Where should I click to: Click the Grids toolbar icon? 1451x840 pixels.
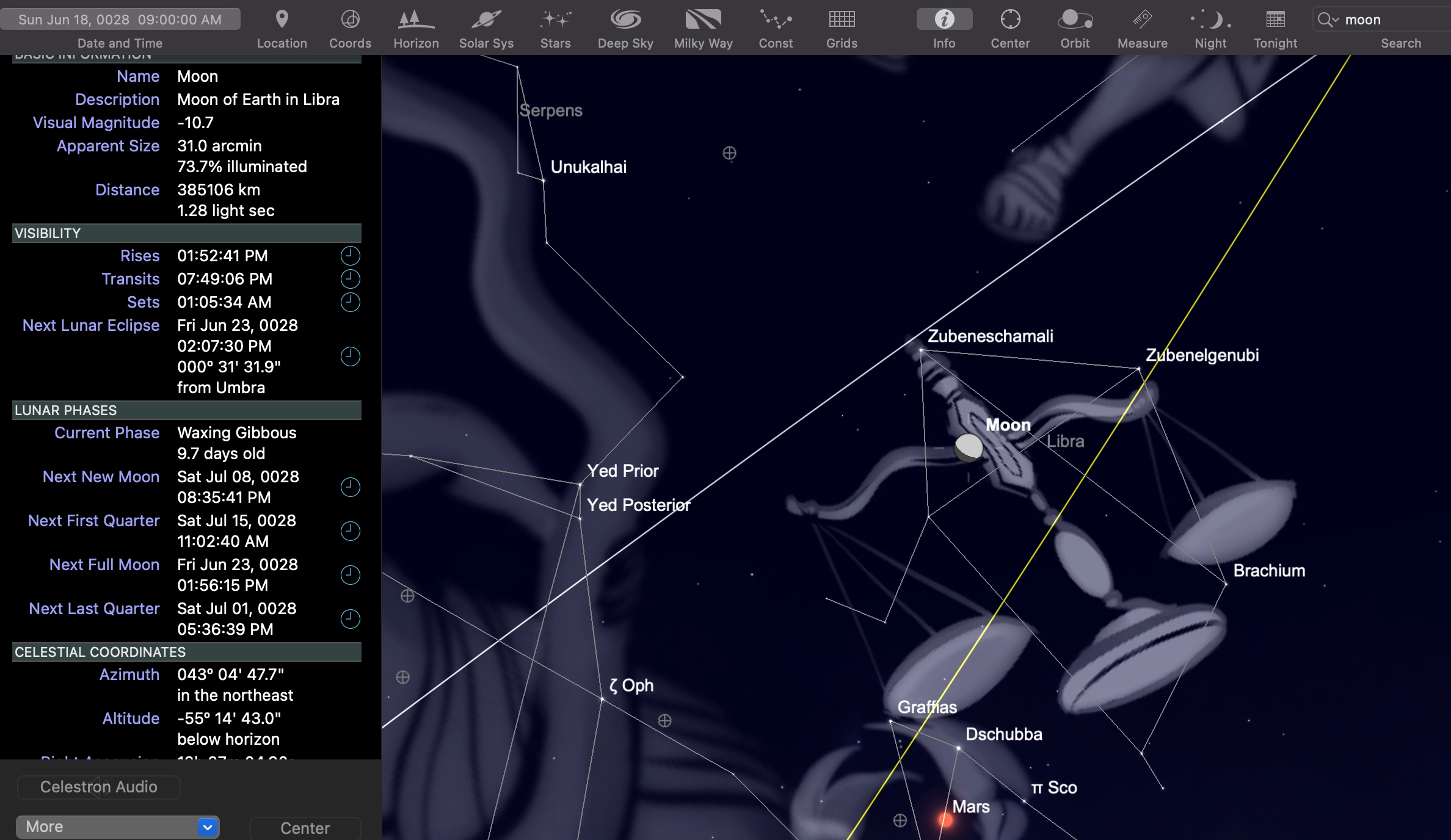coord(842,20)
